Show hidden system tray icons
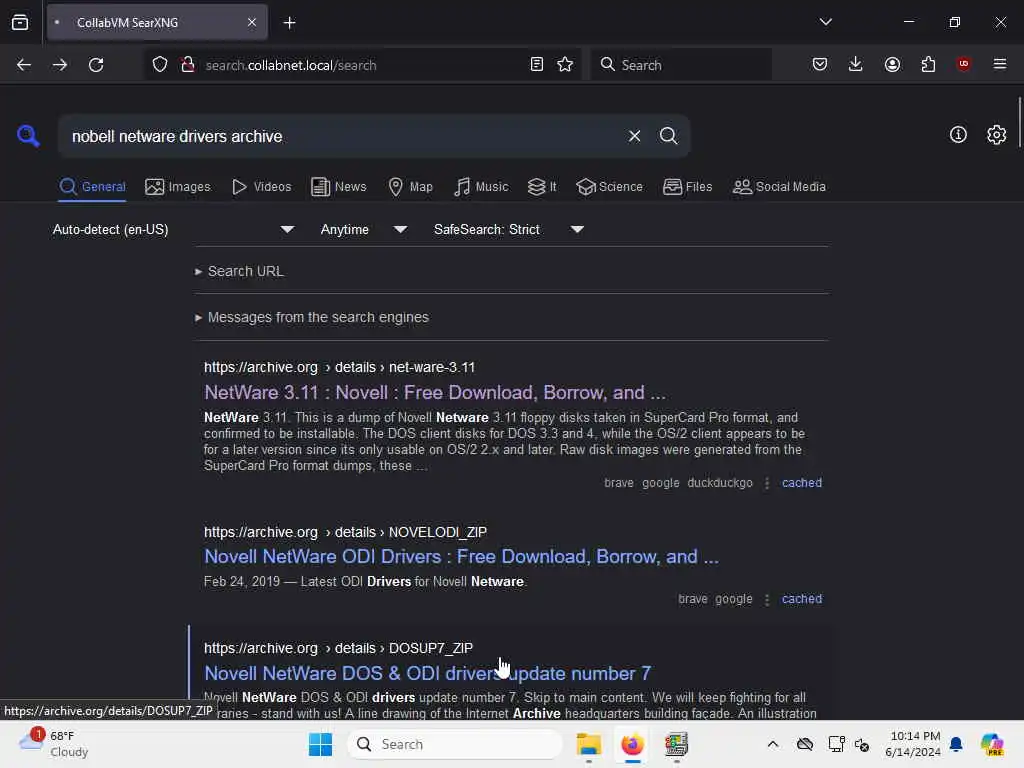Screen dimensions: 1024x768 click(x=773, y=744)
